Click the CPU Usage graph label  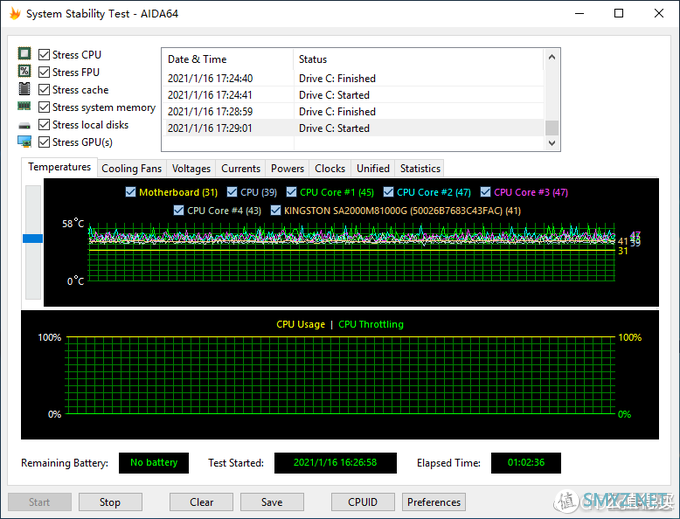(x=301, y=324)
